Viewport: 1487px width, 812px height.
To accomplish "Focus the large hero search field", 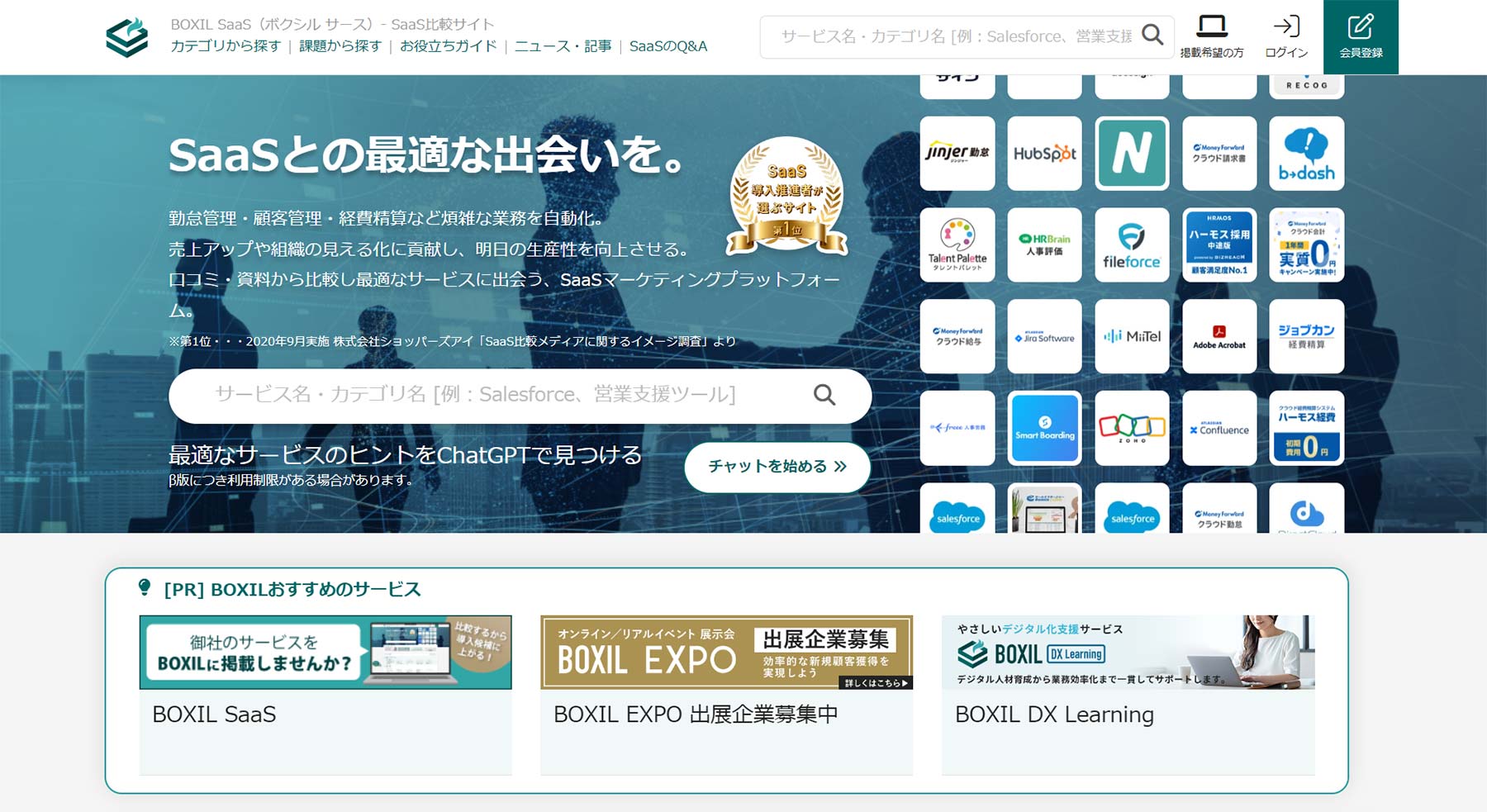I will [520, 396].
